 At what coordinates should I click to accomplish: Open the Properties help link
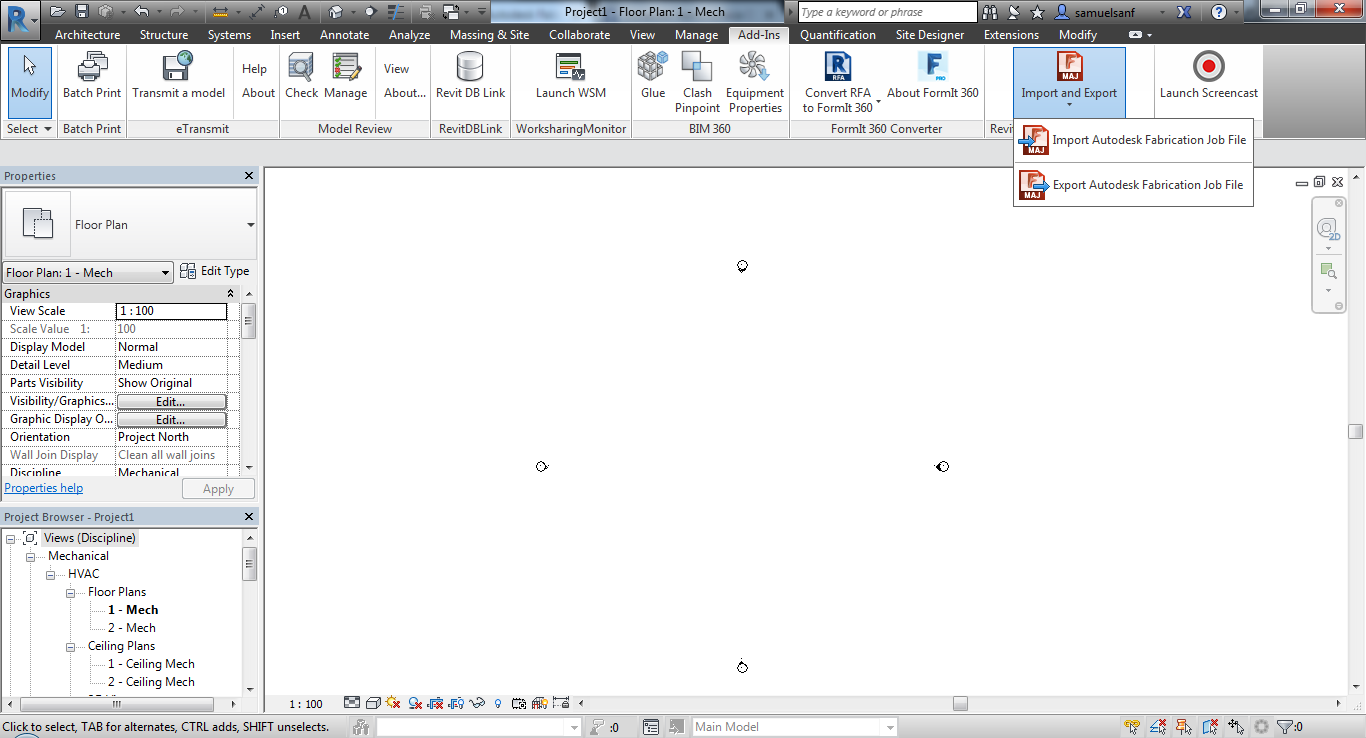(x=44, y=488)
